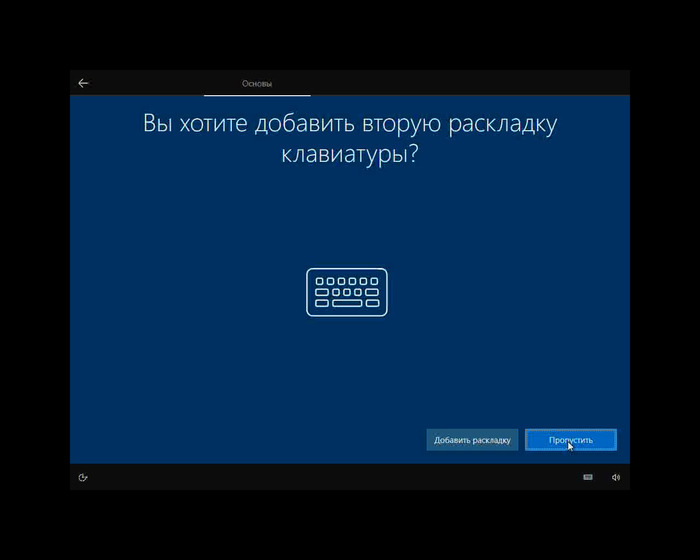Mute sound using the speaker icon
700x560 pixels.
point(616,477)
